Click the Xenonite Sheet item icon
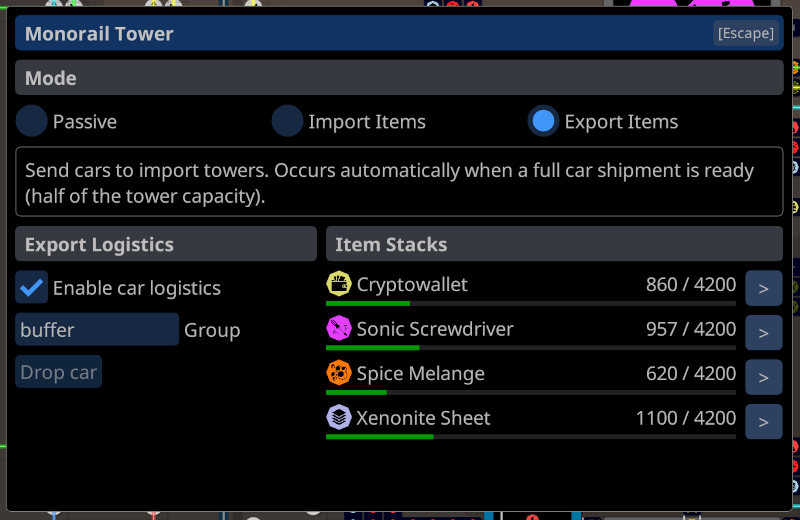Image resolution: width=800 pixels, height=520 pixels. click(339, 417)
